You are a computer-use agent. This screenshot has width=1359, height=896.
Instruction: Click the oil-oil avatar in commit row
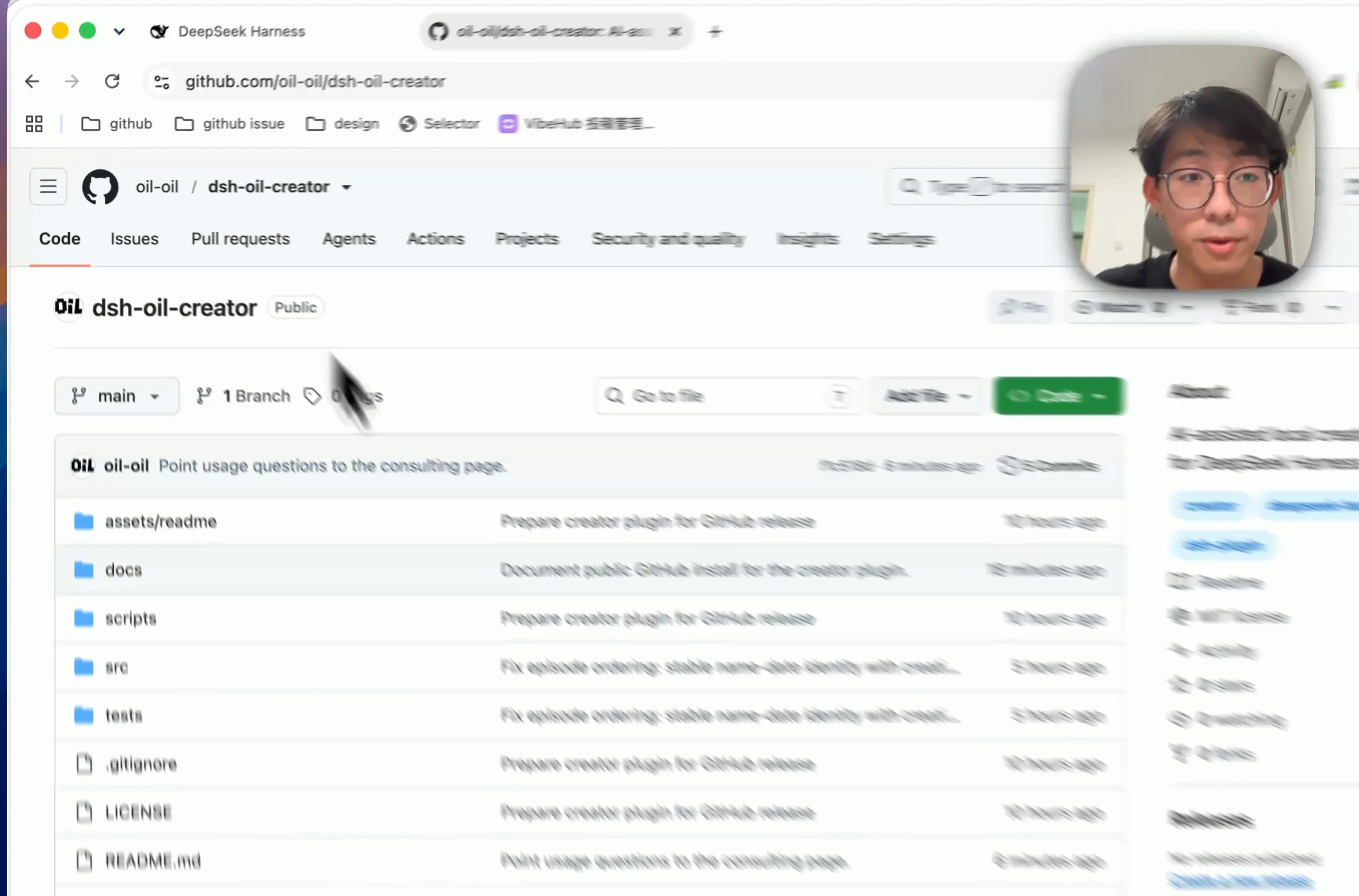(x=82, y=466)
